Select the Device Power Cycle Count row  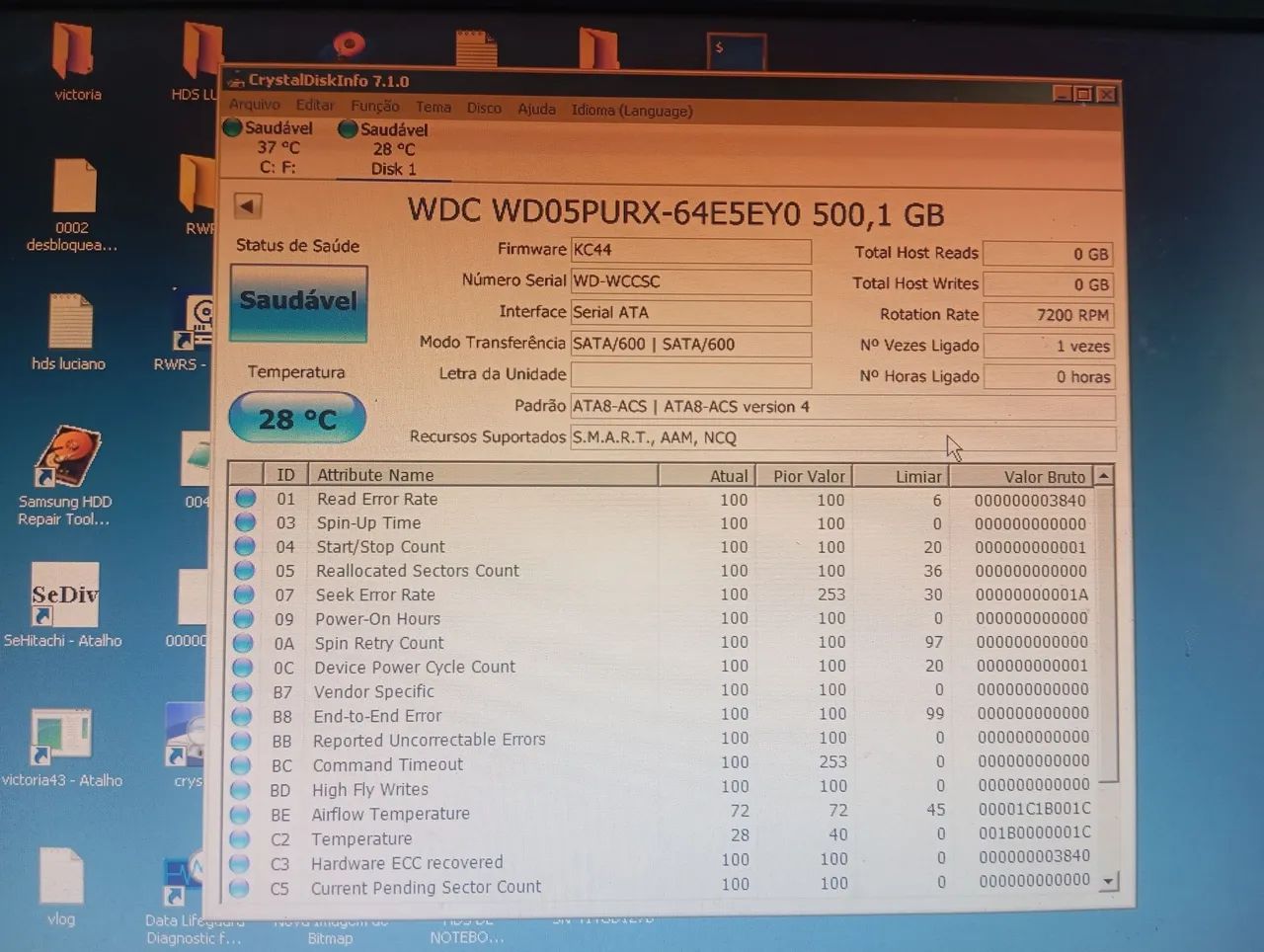click(663, 667)
